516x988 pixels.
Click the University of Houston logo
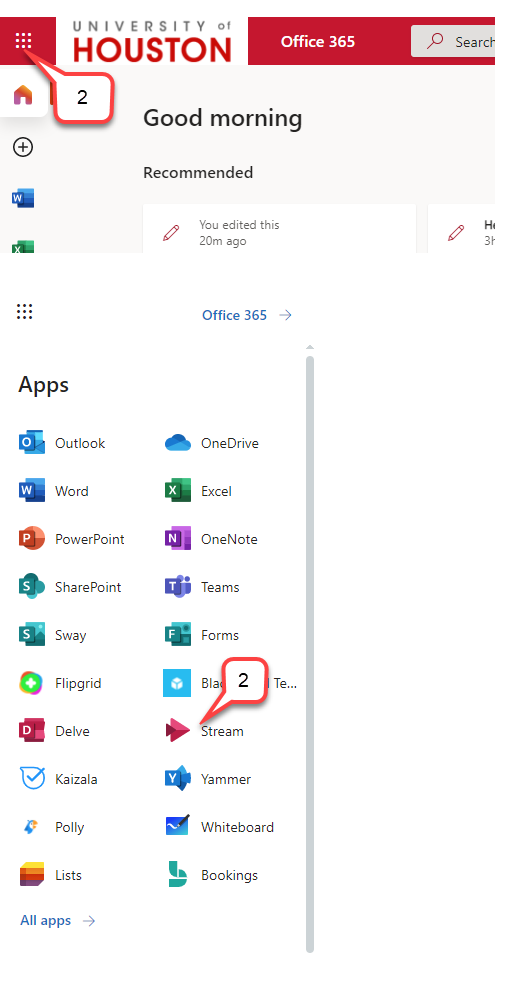pos(152,42)
